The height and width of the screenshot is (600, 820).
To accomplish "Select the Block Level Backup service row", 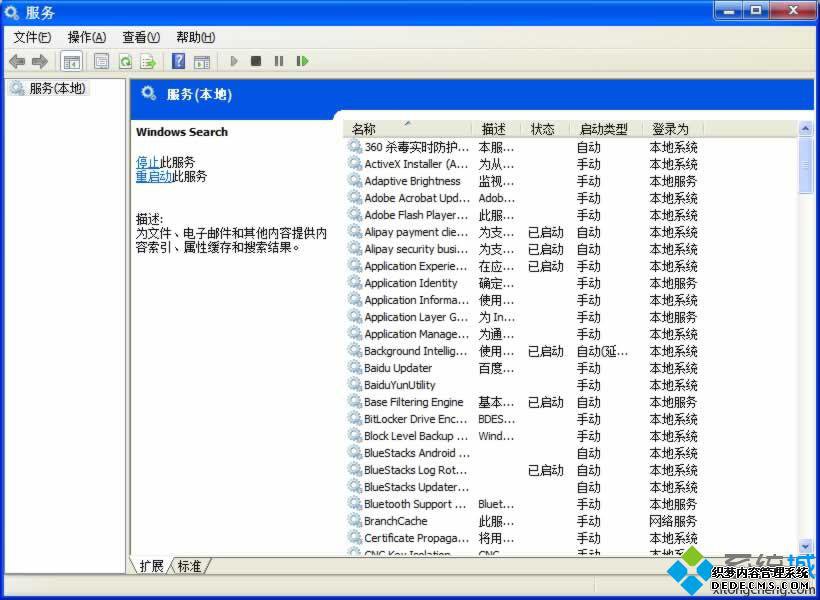I will pyautogui.click(x=523, y=436).
